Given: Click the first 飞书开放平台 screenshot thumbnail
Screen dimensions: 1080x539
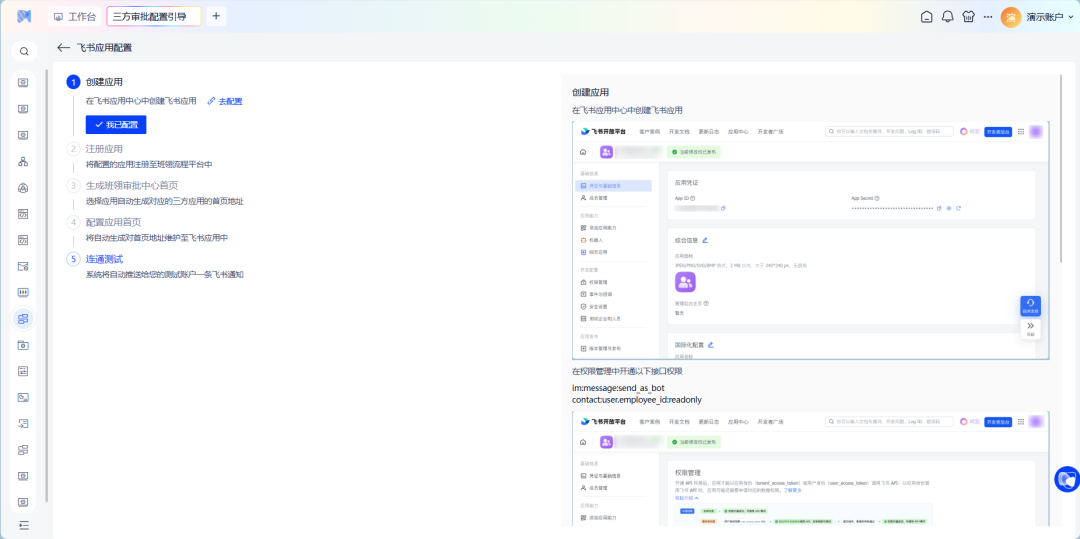Looking at the screenshot, I should click(x=810, y=240).
